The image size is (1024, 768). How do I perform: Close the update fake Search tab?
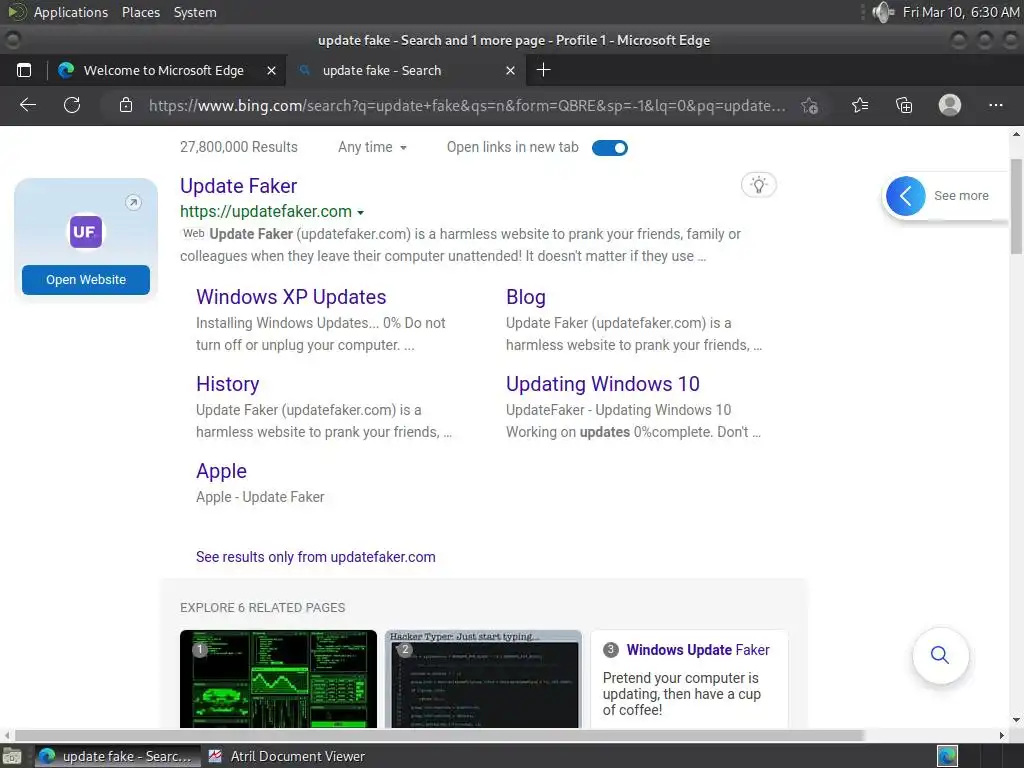click(x=511, y=71)
